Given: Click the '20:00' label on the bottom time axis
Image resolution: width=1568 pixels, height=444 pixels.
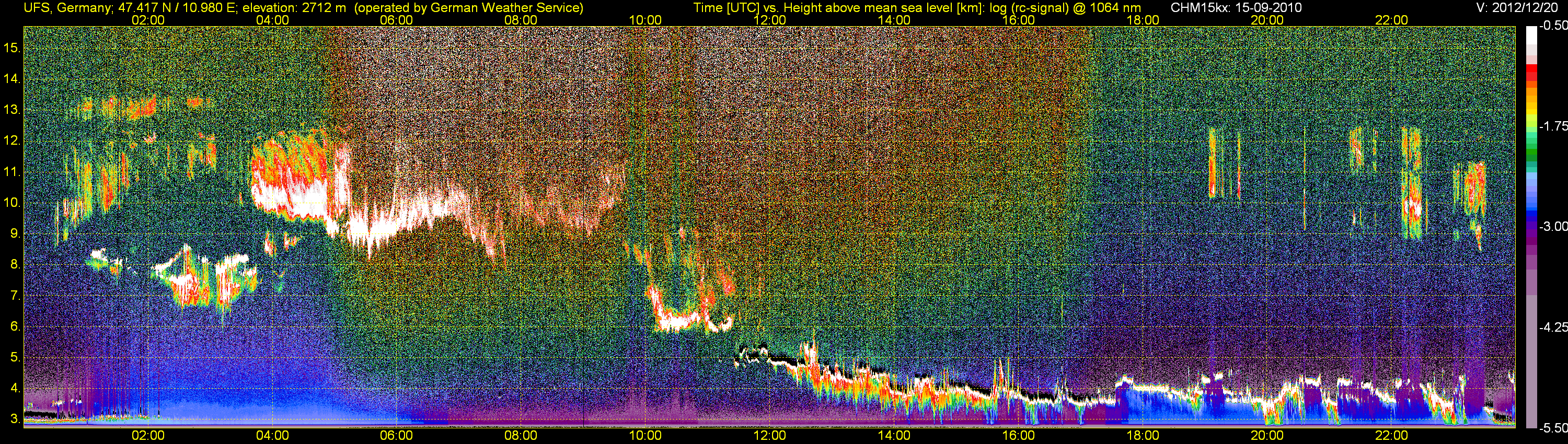Looking at the screenshot, I should [x=1267, y=436].
